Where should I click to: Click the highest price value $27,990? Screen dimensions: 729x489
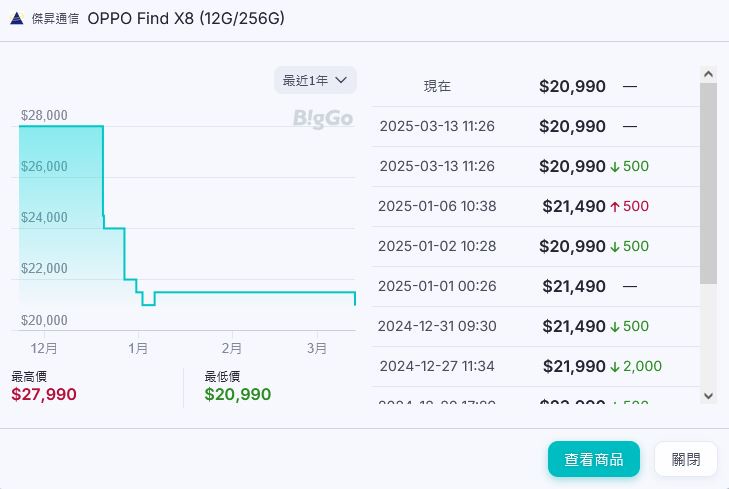click(x=44, y=394)
